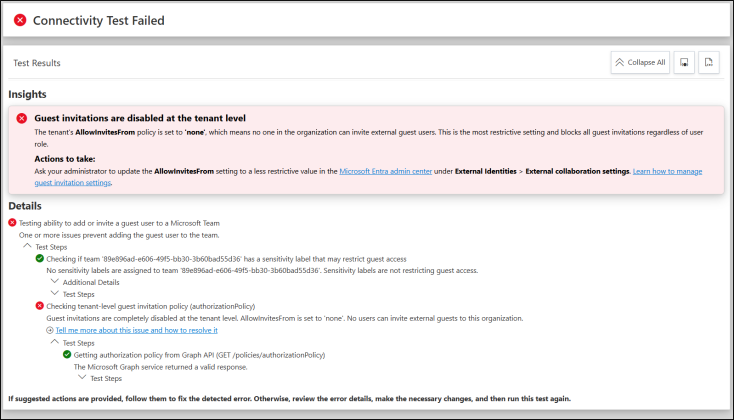Screen dimensions: 734x420
Task: Select the Insights heading
Action: pos(27,94)
